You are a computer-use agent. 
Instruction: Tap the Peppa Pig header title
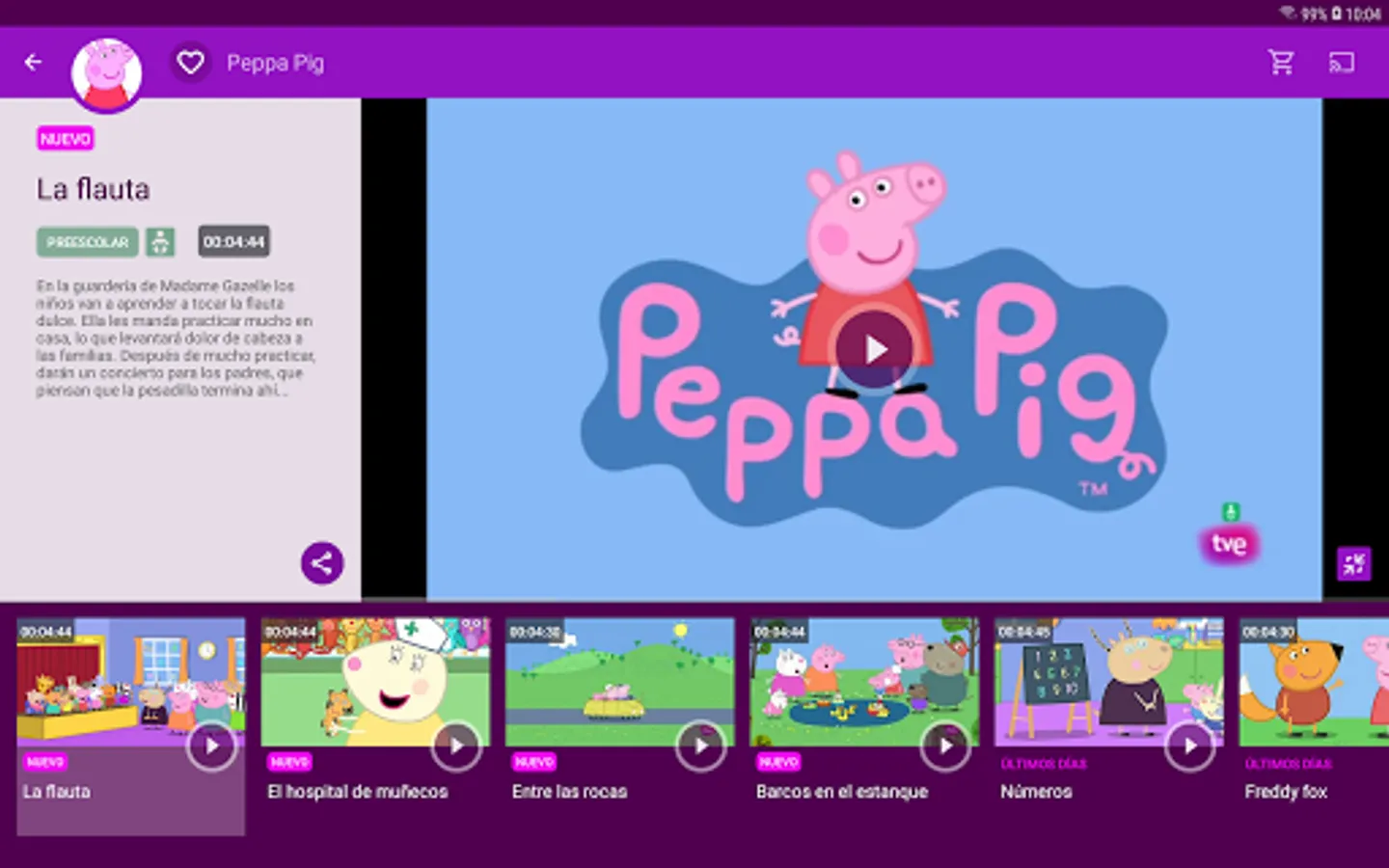pyautogui.click(x=276, y=63)
